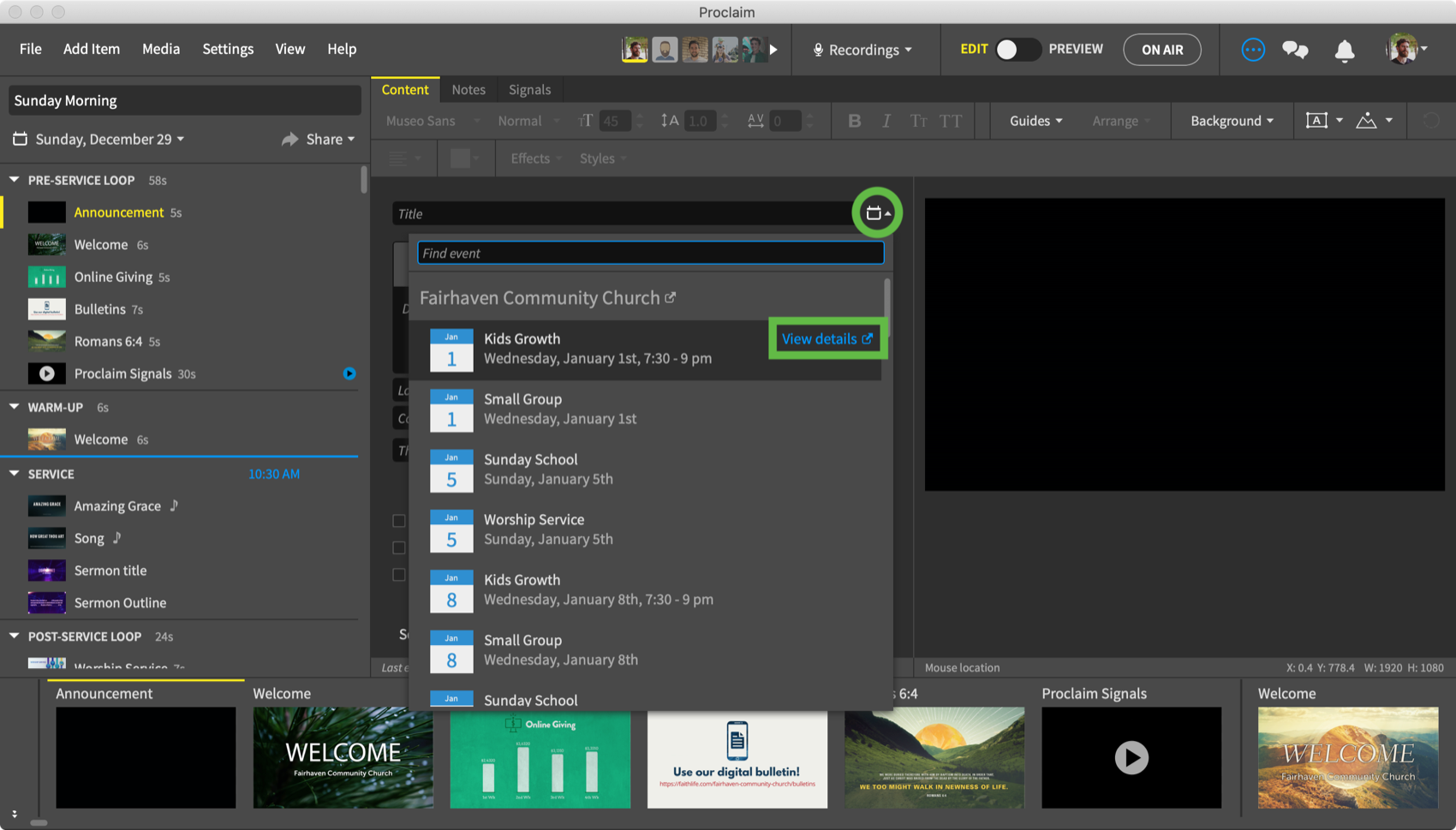Click the Jan 1 date icon for Kids Growth
This screenshot has width=1456, height=830.
(x=451, y=349)
